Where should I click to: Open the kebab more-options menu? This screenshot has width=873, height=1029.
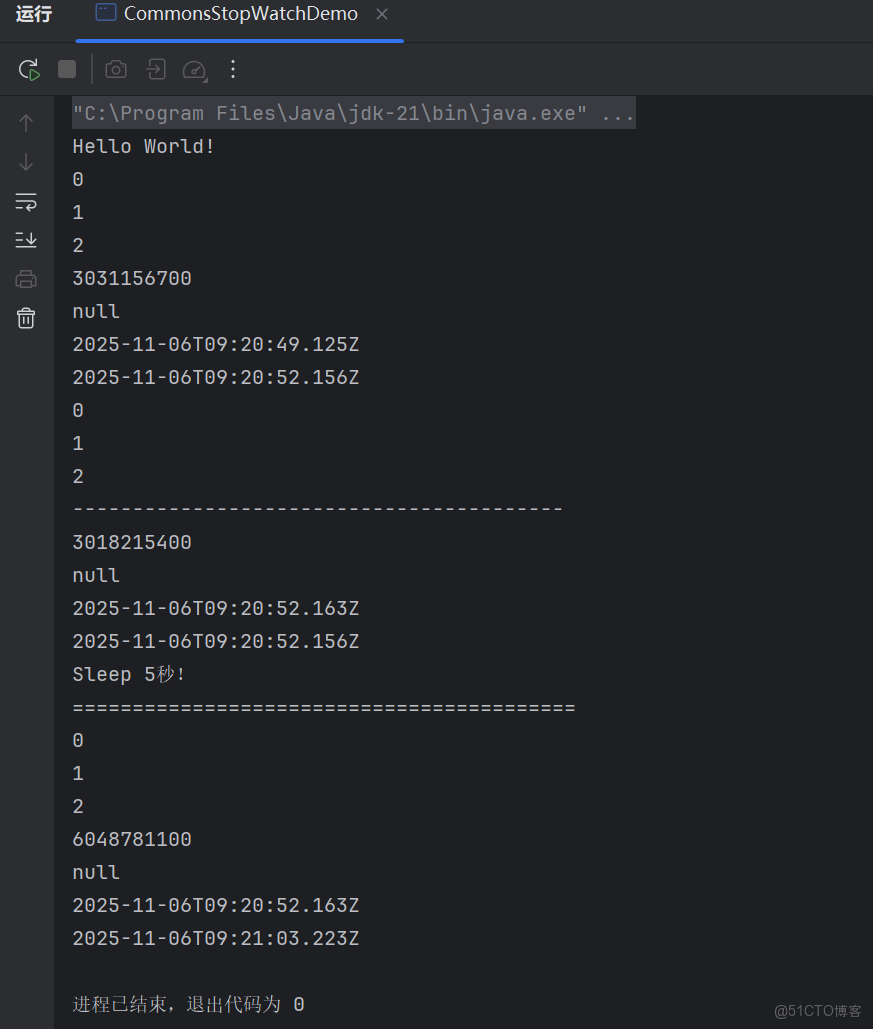(233, 69)
